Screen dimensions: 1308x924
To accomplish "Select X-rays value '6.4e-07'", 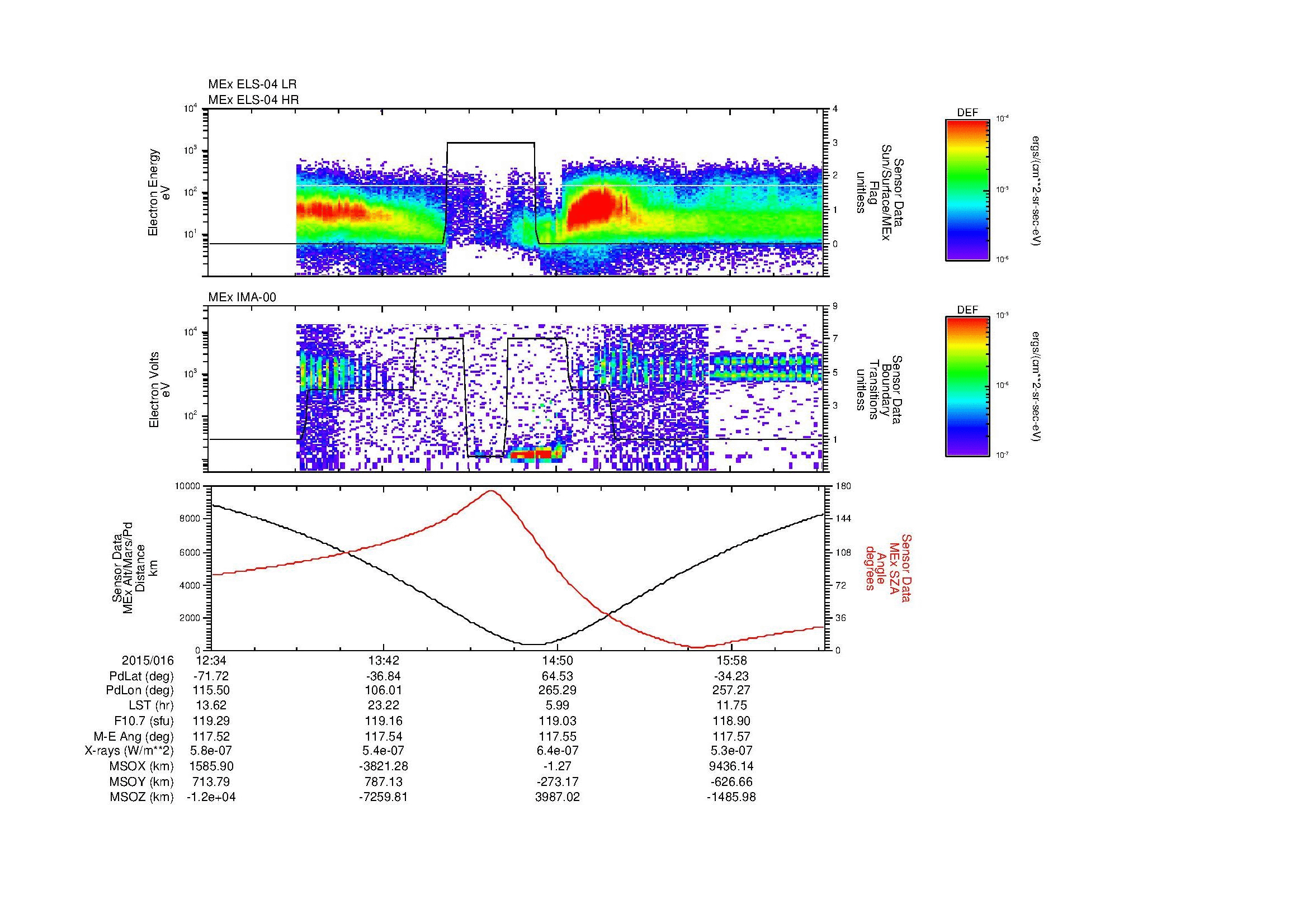I will click(557, 751).
